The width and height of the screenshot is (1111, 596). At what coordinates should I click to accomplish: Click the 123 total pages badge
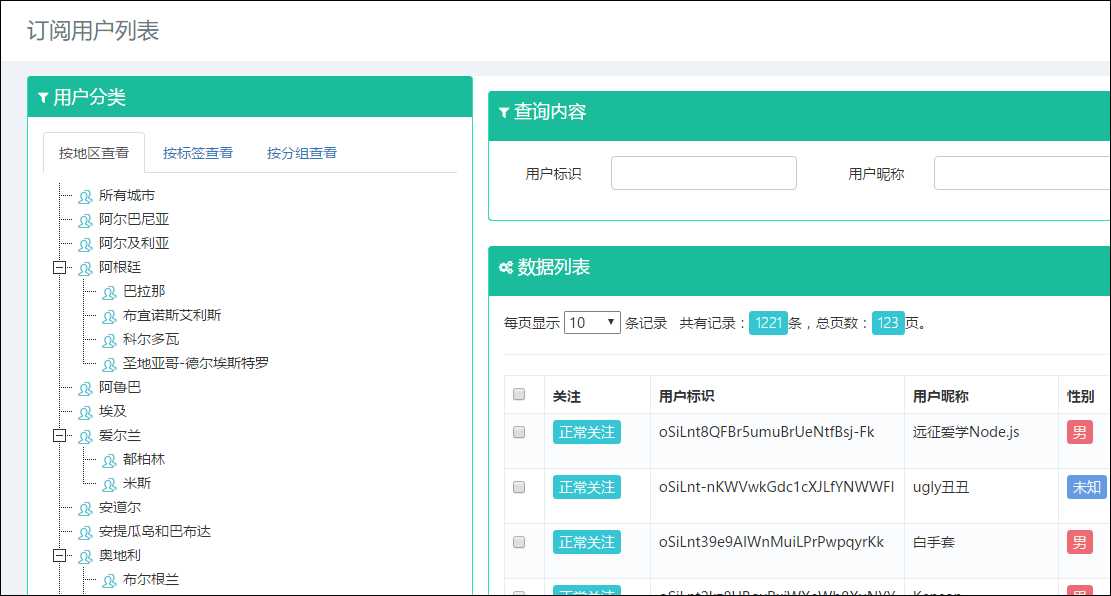click(888, 323)
